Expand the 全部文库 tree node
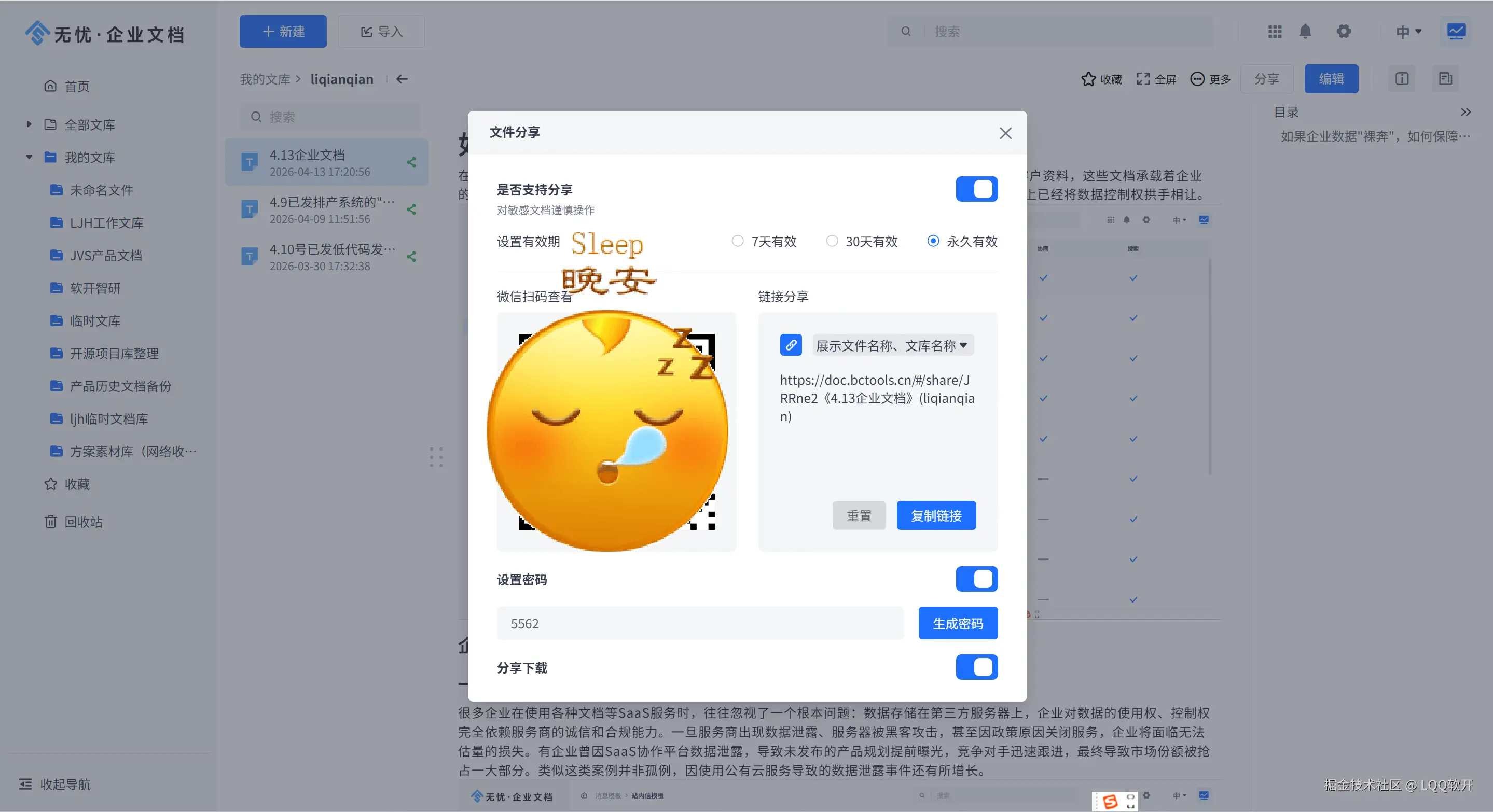The height and width of the screenshot is (812, 1493). pyautogui.click(x=29, y=124)
